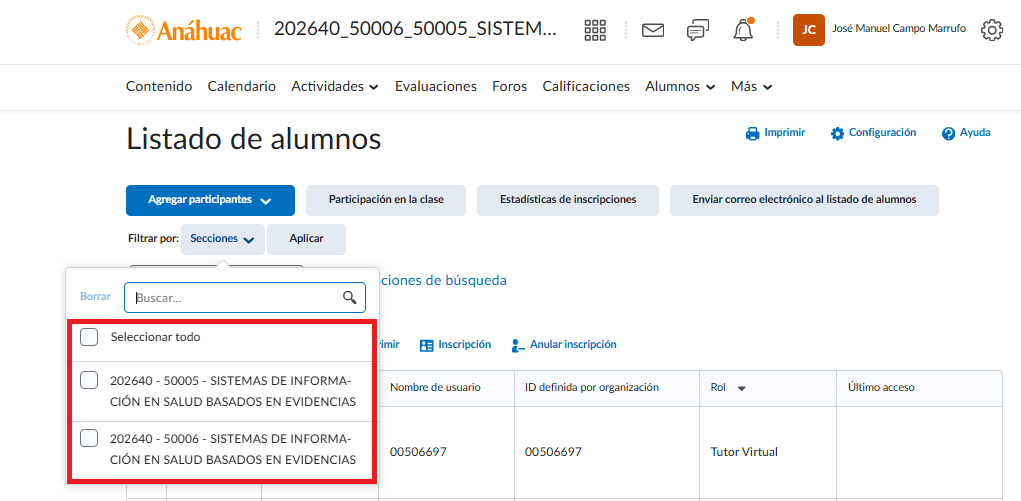Check the notifications bell icon

(x=743, y=30)
